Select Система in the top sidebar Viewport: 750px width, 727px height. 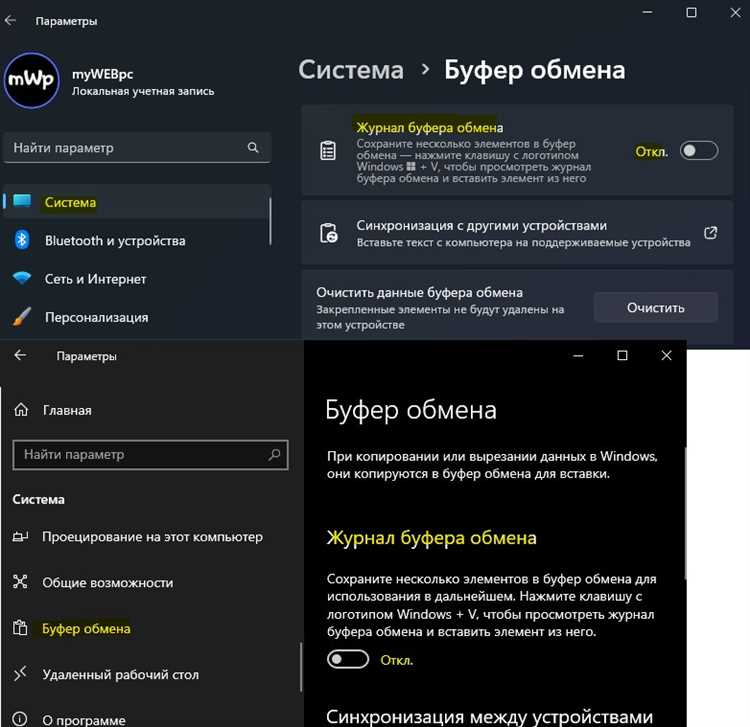[x=137, y=202]
